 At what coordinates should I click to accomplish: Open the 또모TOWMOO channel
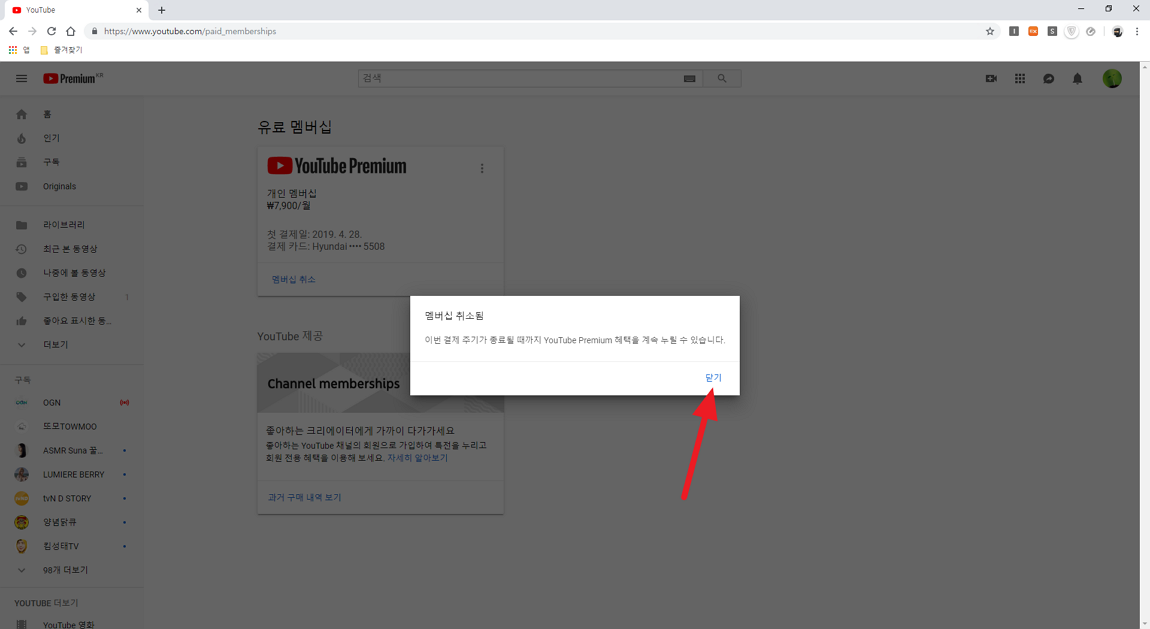(x=72, y=427)
